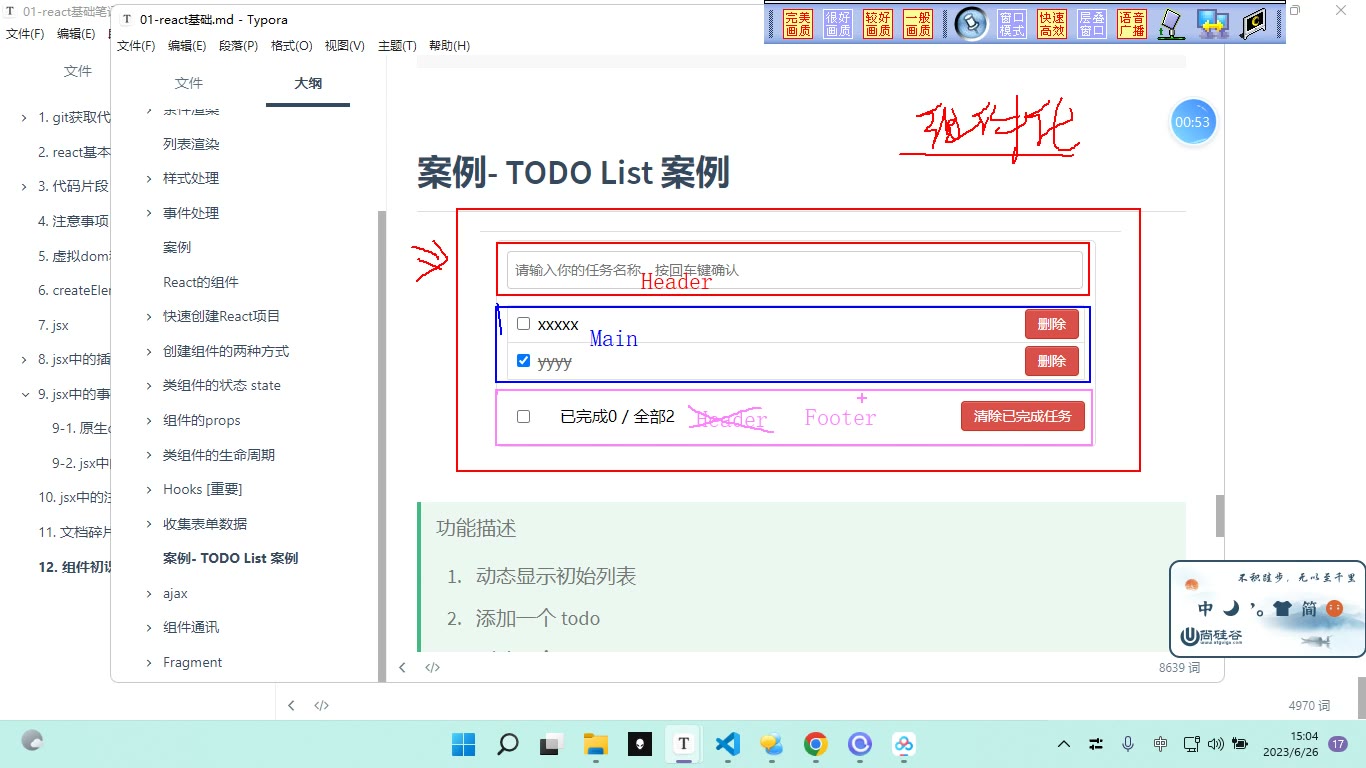Click the outline sidebar scrollbar
This screenshot has width=1366, height=768.
381,445
